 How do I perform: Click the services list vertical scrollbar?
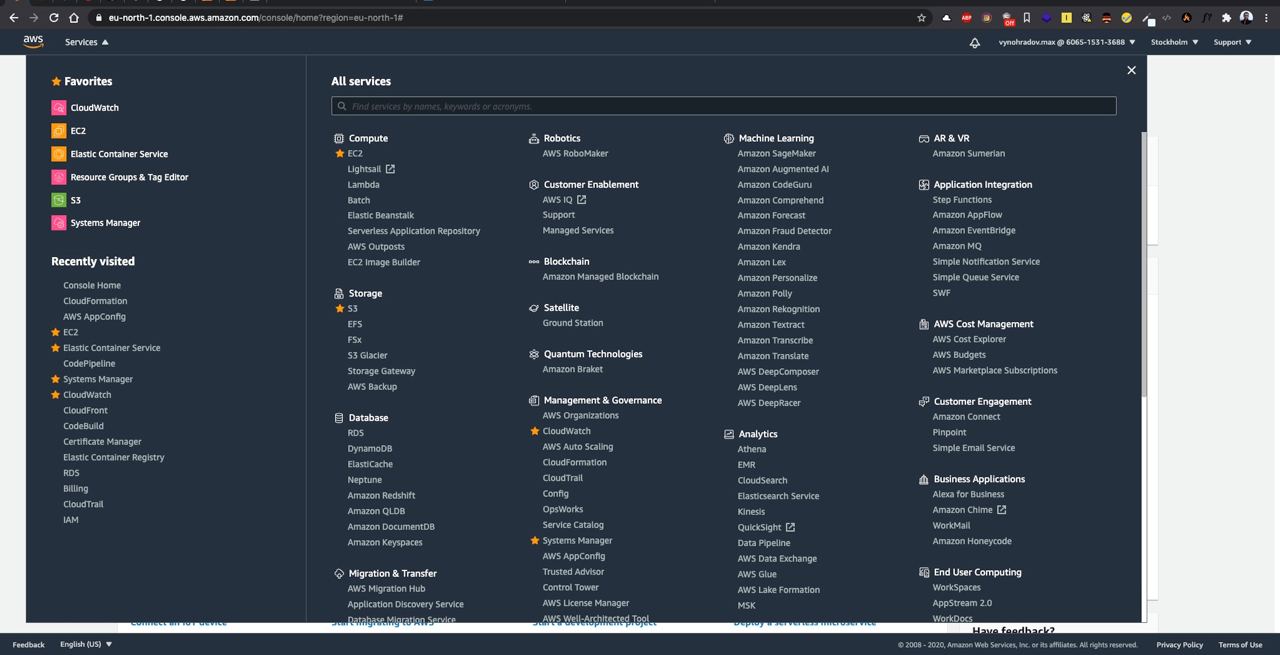[x=1144, y=265]
